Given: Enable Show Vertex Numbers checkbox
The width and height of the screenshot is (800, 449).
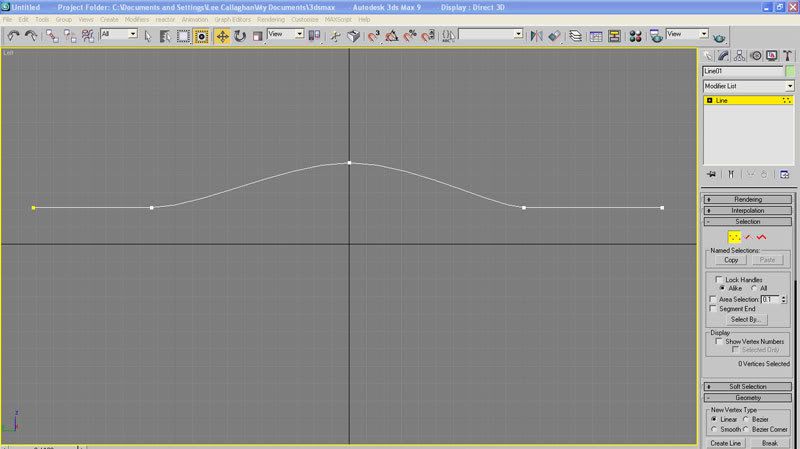Looking at the screenshot, I should pyautogui.click(x=719, y=341).
